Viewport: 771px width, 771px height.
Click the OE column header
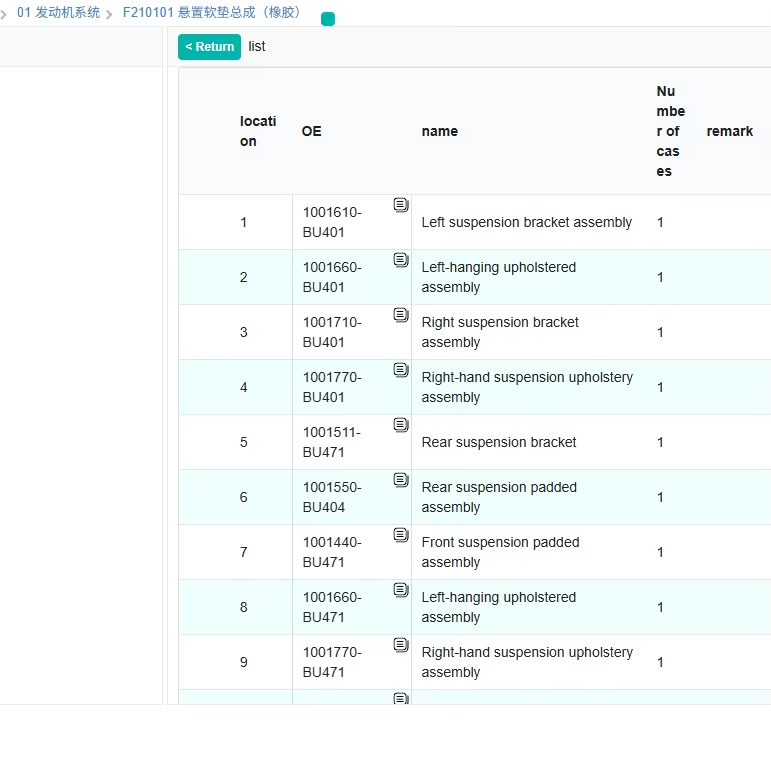pyautogui.click(x=312, y=131)
